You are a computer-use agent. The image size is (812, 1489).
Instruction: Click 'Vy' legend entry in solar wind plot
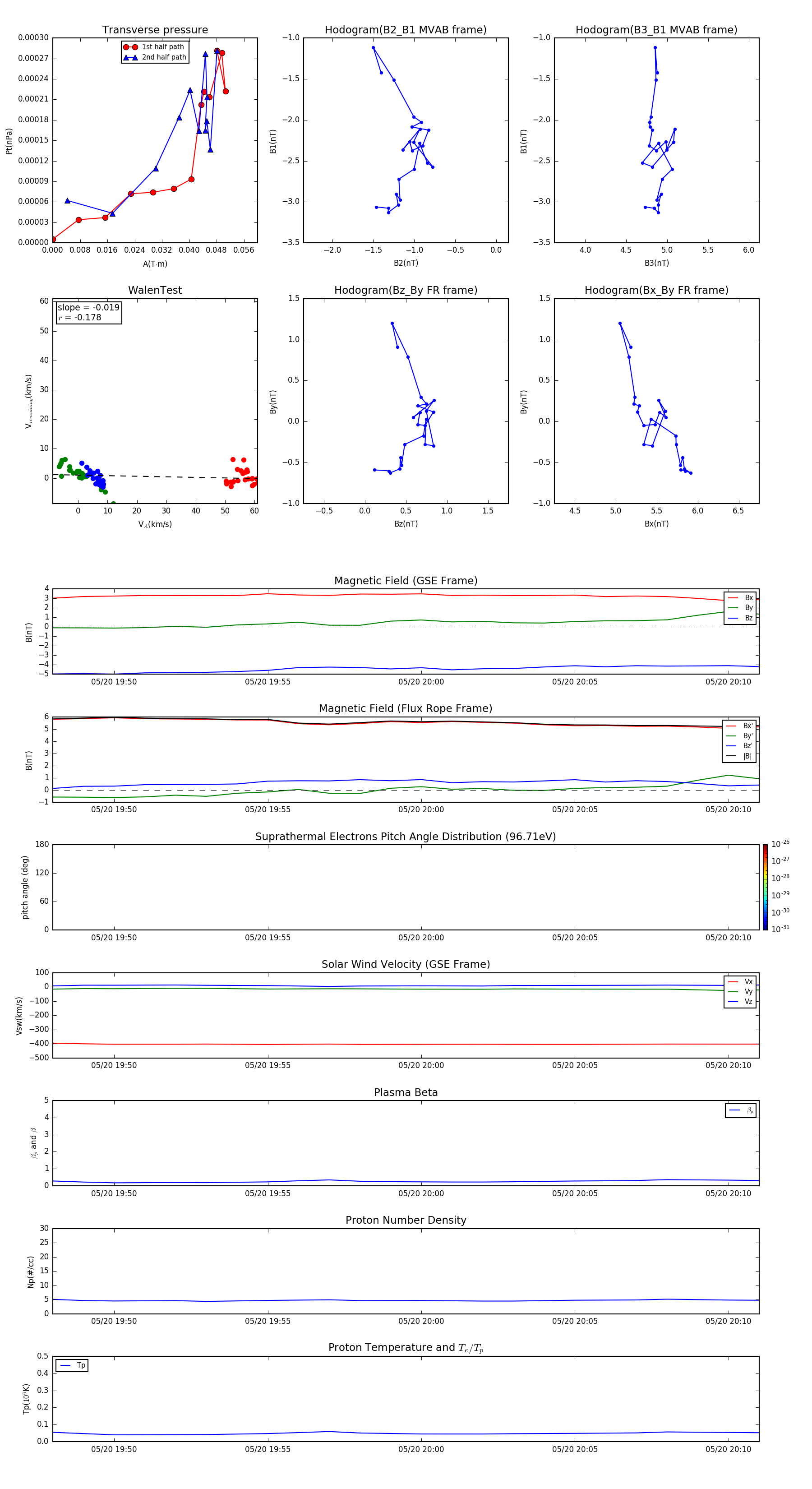[x=740, y=992]
